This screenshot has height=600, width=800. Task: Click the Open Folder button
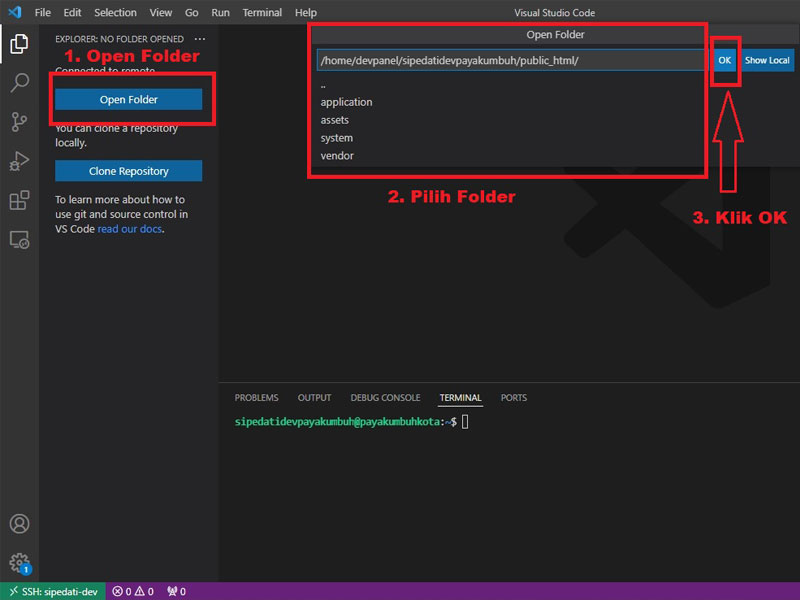tap(129, 99)
